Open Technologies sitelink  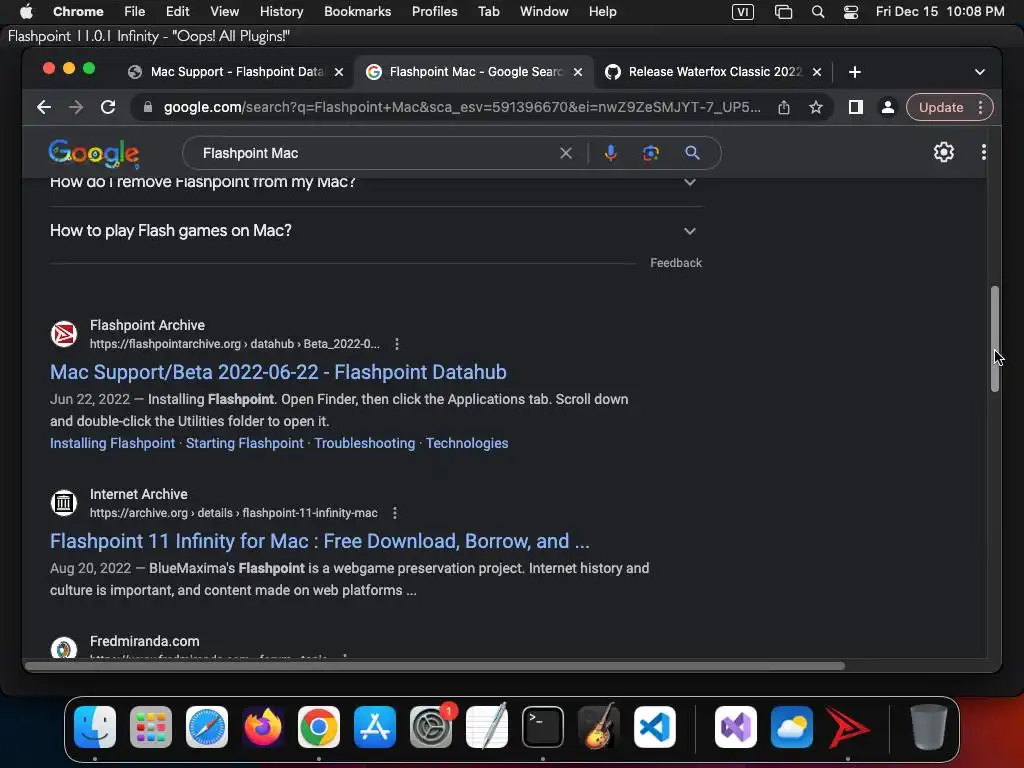(x=467, y=443)
